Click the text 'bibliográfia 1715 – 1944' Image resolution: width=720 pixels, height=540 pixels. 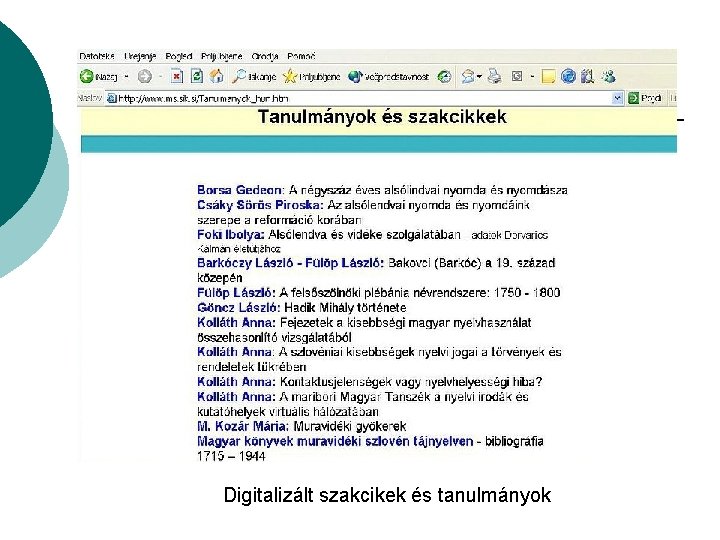coord(370,449)
